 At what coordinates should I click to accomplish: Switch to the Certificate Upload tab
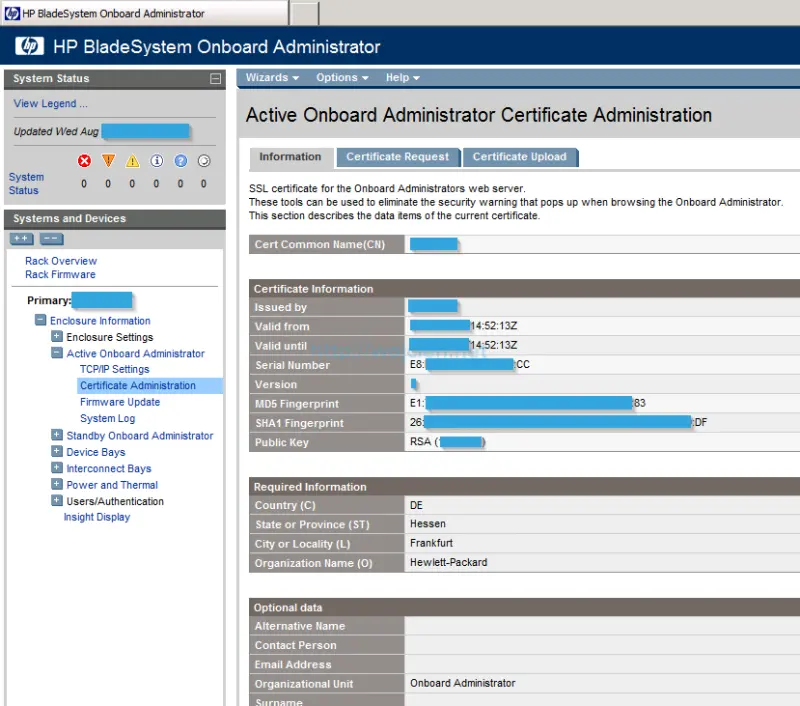pos(520,157)
